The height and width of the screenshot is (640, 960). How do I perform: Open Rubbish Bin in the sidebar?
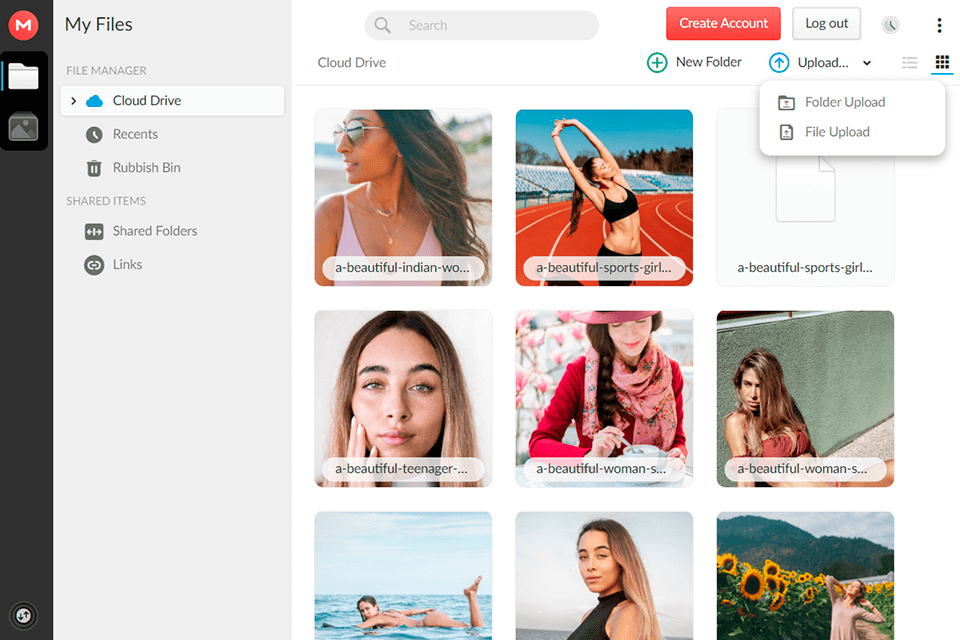[173, 168]
